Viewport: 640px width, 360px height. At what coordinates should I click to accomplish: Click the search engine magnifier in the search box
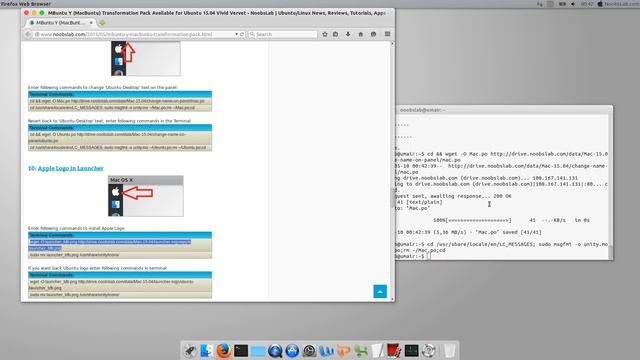pos(252,34)
